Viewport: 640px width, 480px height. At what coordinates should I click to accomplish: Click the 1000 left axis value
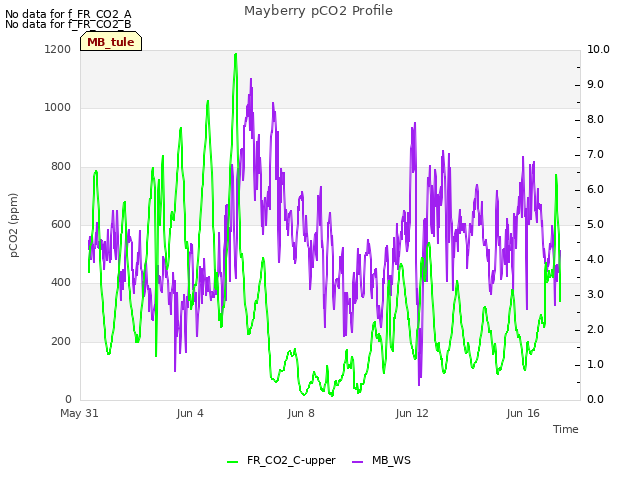[x=58, y=108]
